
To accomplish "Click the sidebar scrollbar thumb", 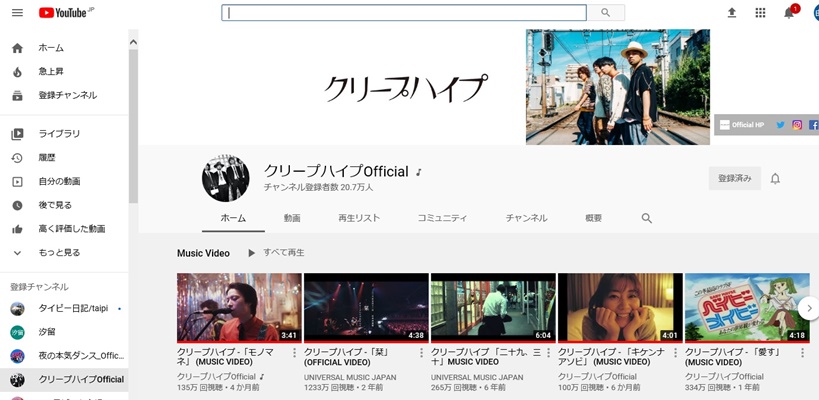I will [133, 125].
